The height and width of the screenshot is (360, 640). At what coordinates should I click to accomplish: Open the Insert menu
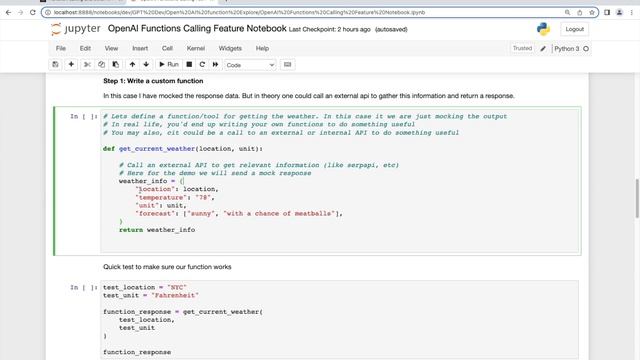click(x=140, y=48)
